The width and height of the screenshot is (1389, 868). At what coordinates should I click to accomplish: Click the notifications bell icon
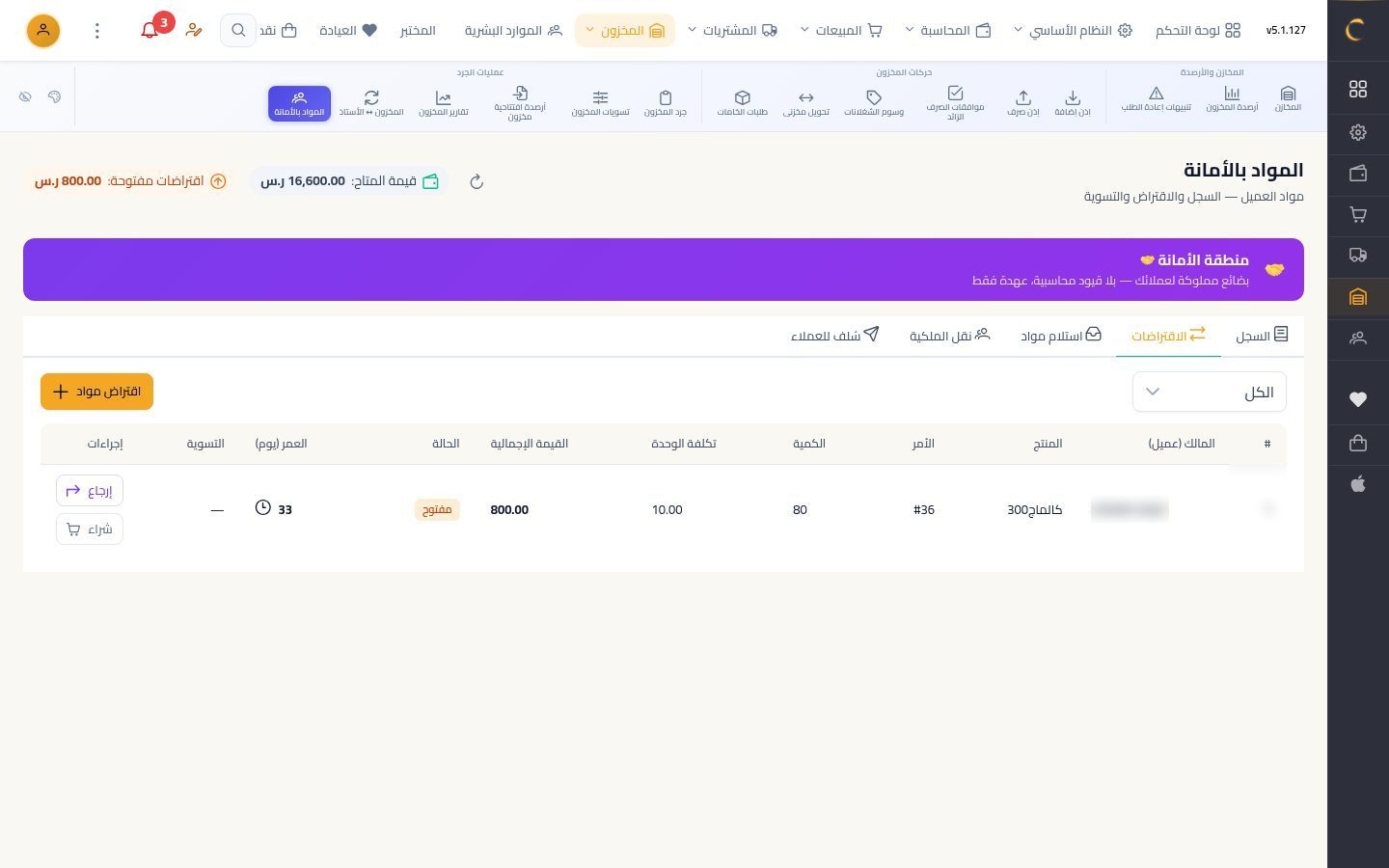150,30
